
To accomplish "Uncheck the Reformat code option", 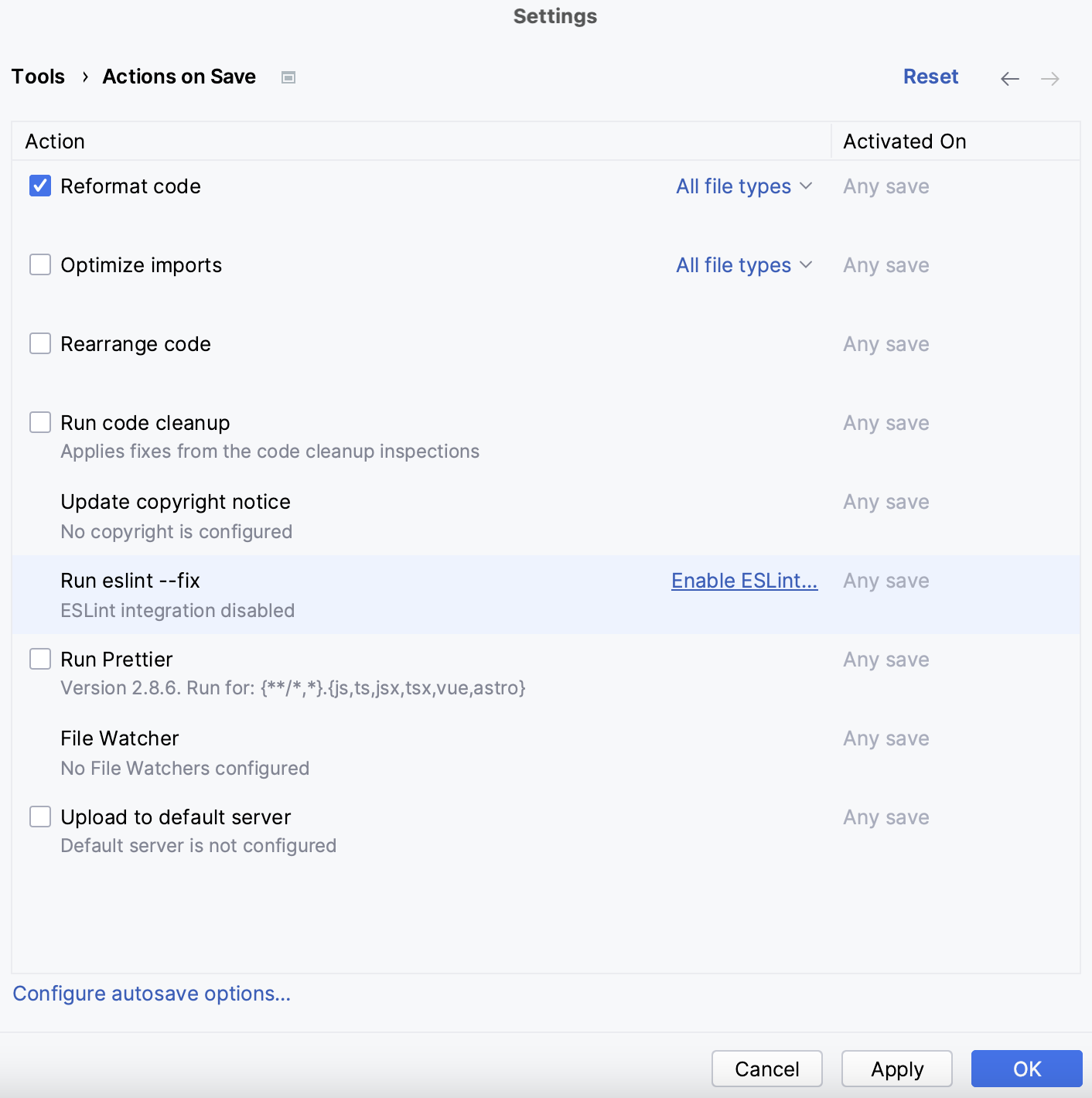I will click(x=39, y=186).
